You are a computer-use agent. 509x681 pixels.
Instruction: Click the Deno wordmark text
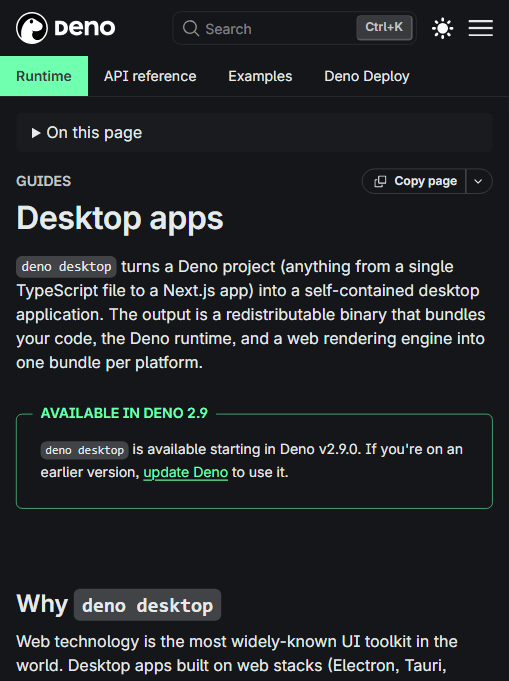point(85,28)
